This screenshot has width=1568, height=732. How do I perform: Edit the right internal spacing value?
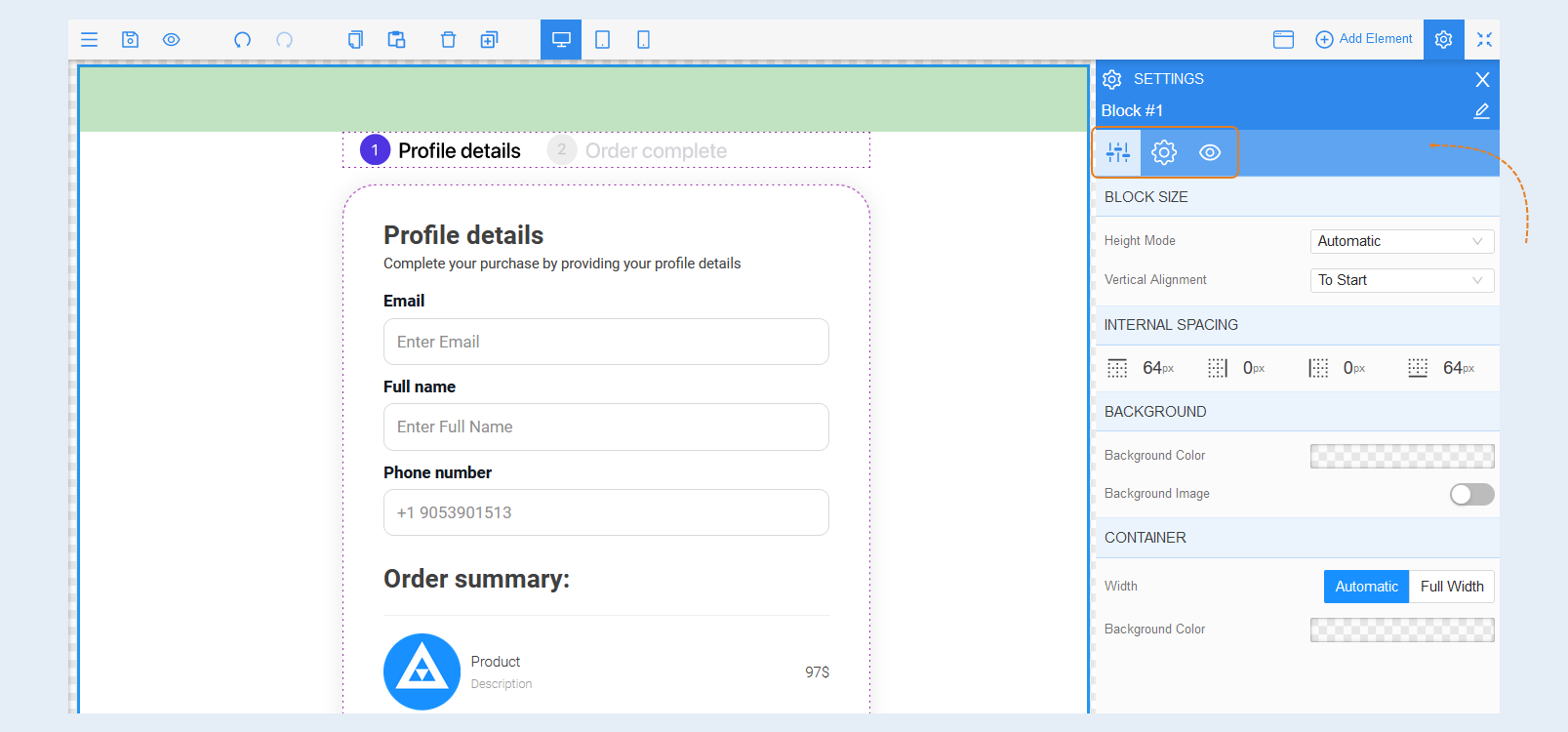click(x=1254, y=368)
